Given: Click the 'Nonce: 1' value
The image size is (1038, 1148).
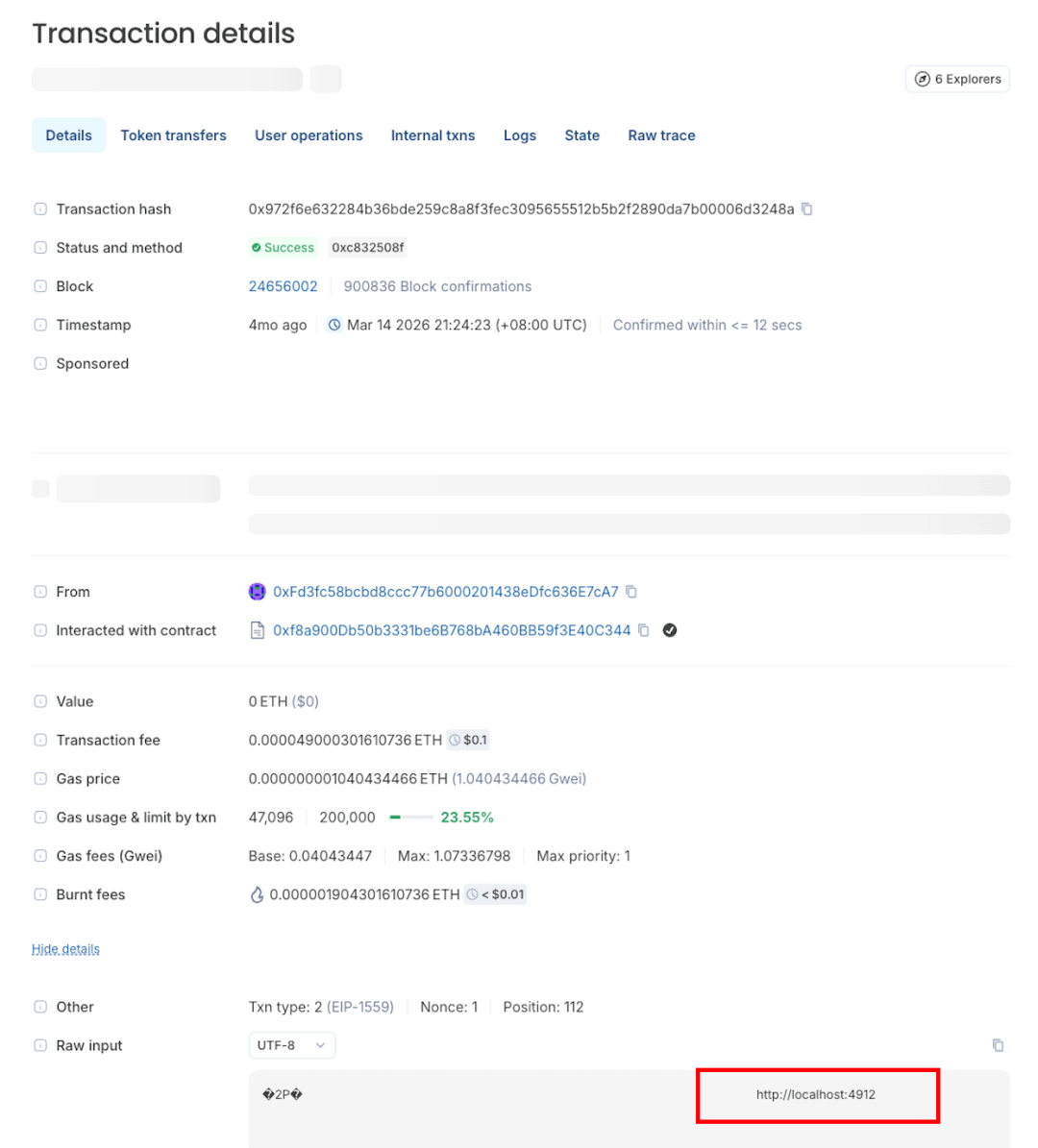Looking at the screenshot, I should [448, 1007].
